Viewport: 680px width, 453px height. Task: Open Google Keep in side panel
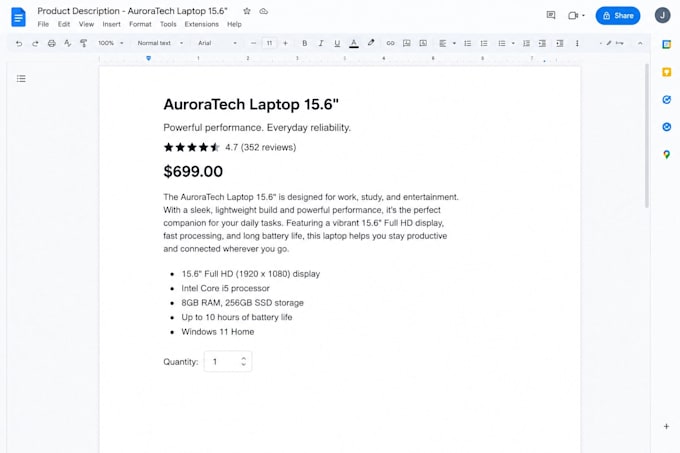[667, 72]
